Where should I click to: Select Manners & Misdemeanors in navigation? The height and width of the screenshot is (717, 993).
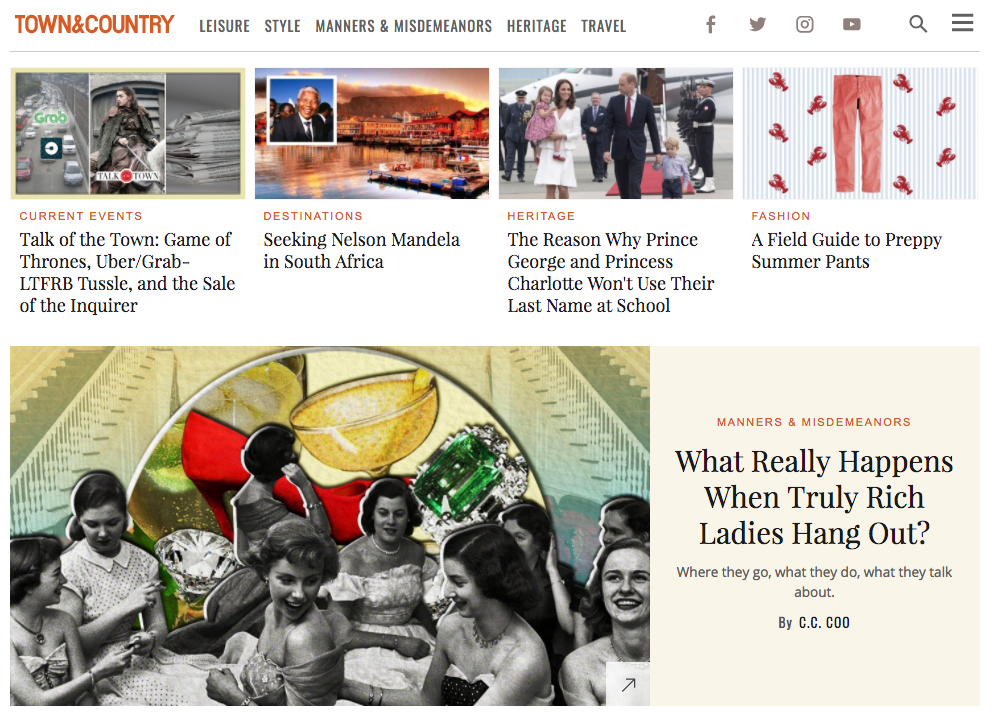403,26
